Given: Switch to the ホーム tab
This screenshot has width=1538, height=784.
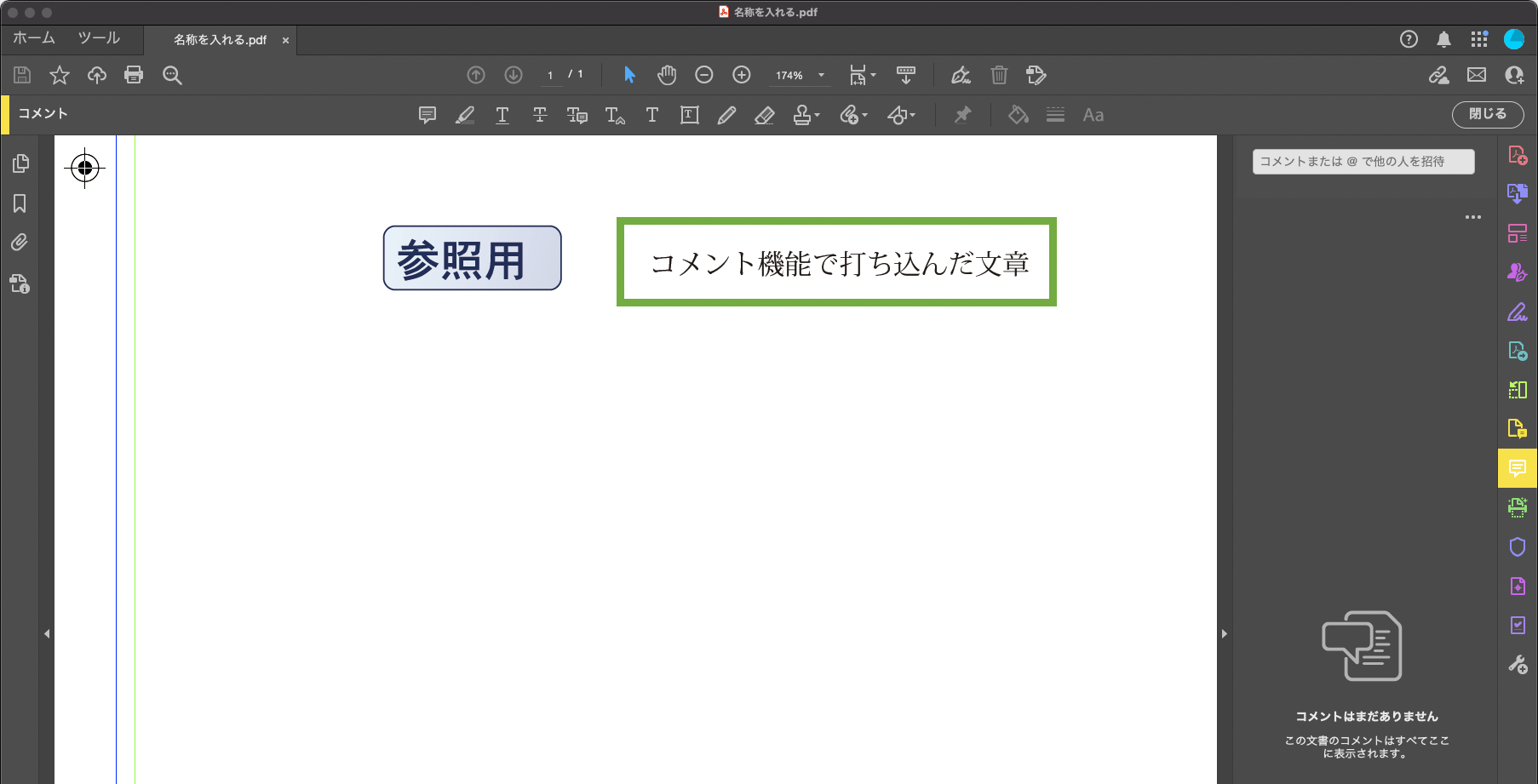Looking at the screenshot, I should coord(34,38).
